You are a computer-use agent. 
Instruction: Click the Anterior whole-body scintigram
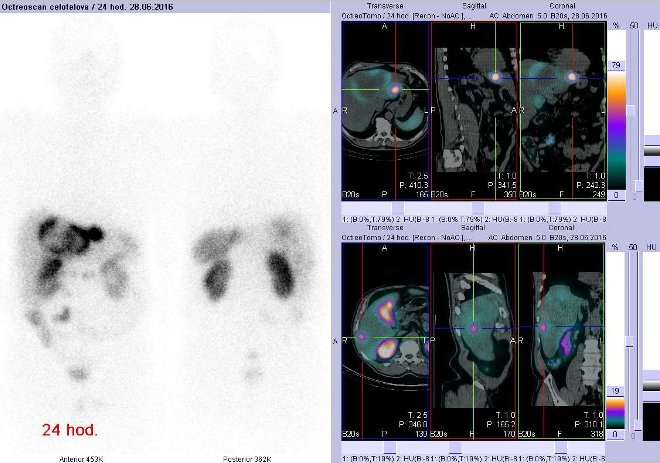(x=80, y=240)
